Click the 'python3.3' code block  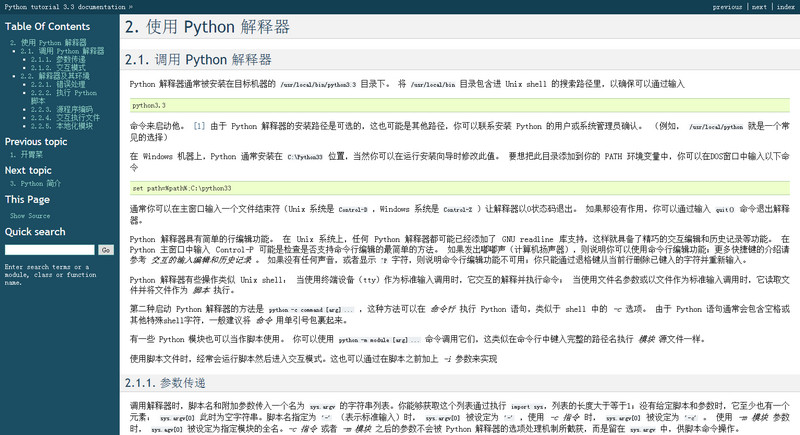coord(460,106)
